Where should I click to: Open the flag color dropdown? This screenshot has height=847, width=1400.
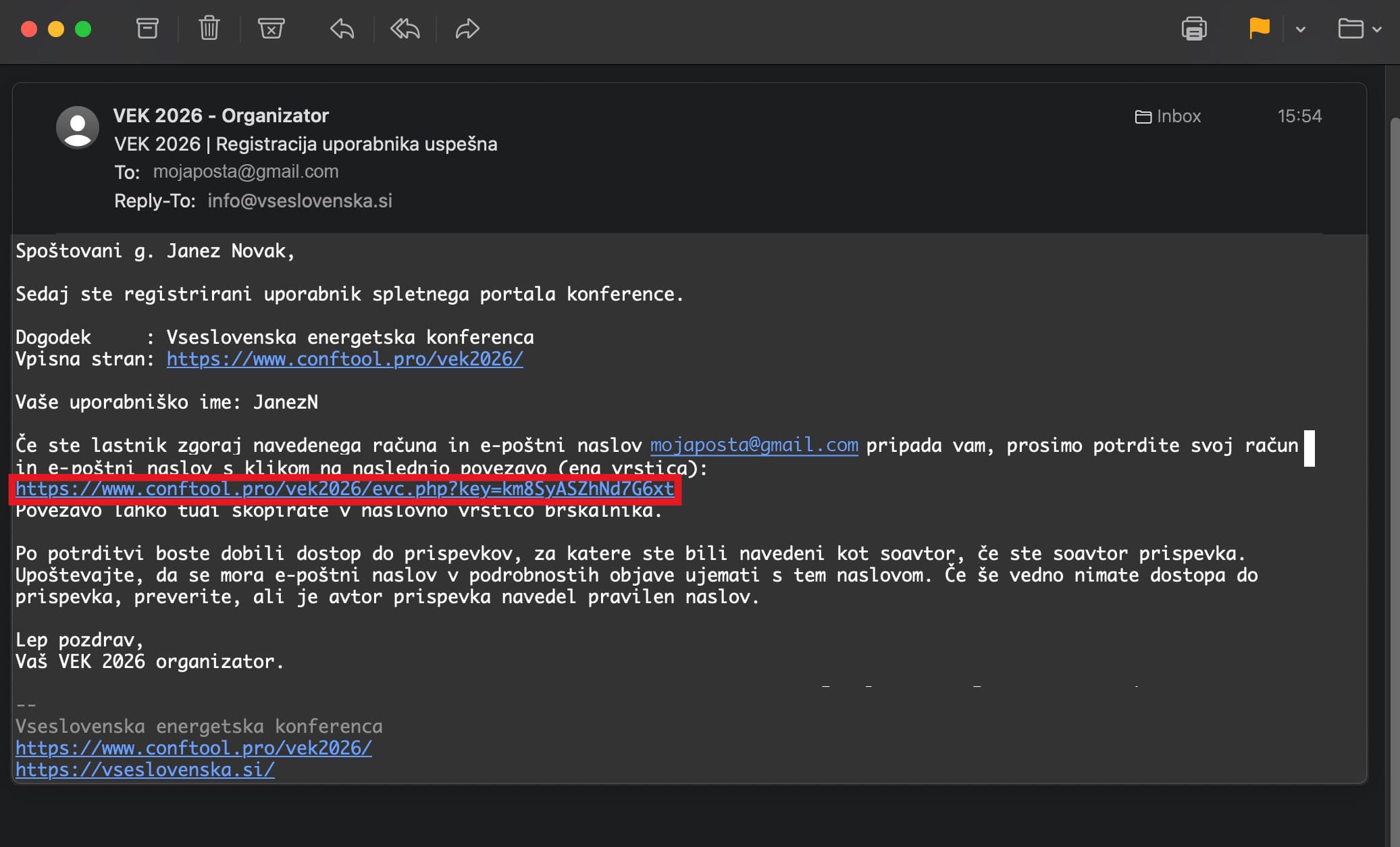tap(1300, 30)
